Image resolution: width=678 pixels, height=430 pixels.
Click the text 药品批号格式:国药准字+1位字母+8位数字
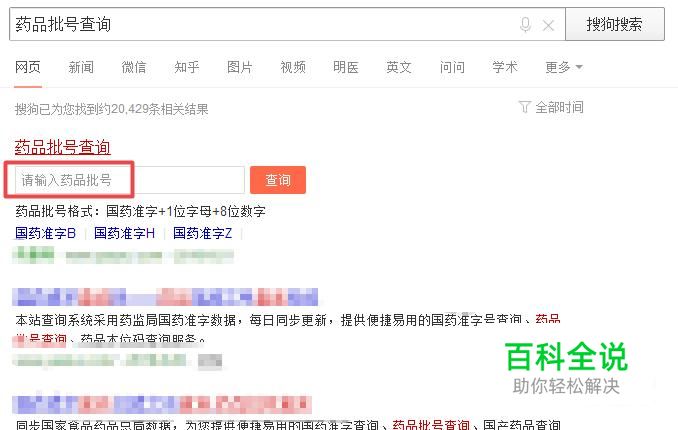pos(141,212)
